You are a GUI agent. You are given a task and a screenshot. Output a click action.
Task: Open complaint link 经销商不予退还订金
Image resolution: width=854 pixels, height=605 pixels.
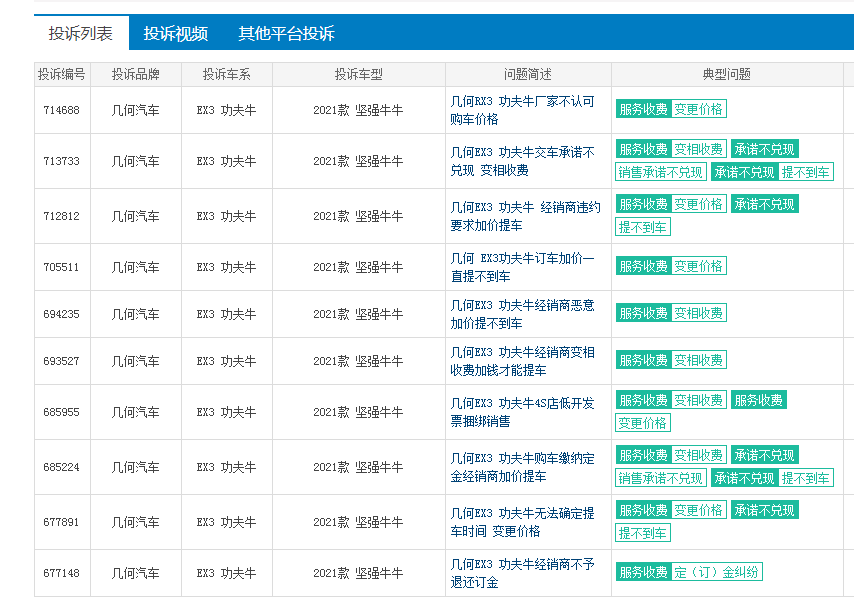pos(522,573)
